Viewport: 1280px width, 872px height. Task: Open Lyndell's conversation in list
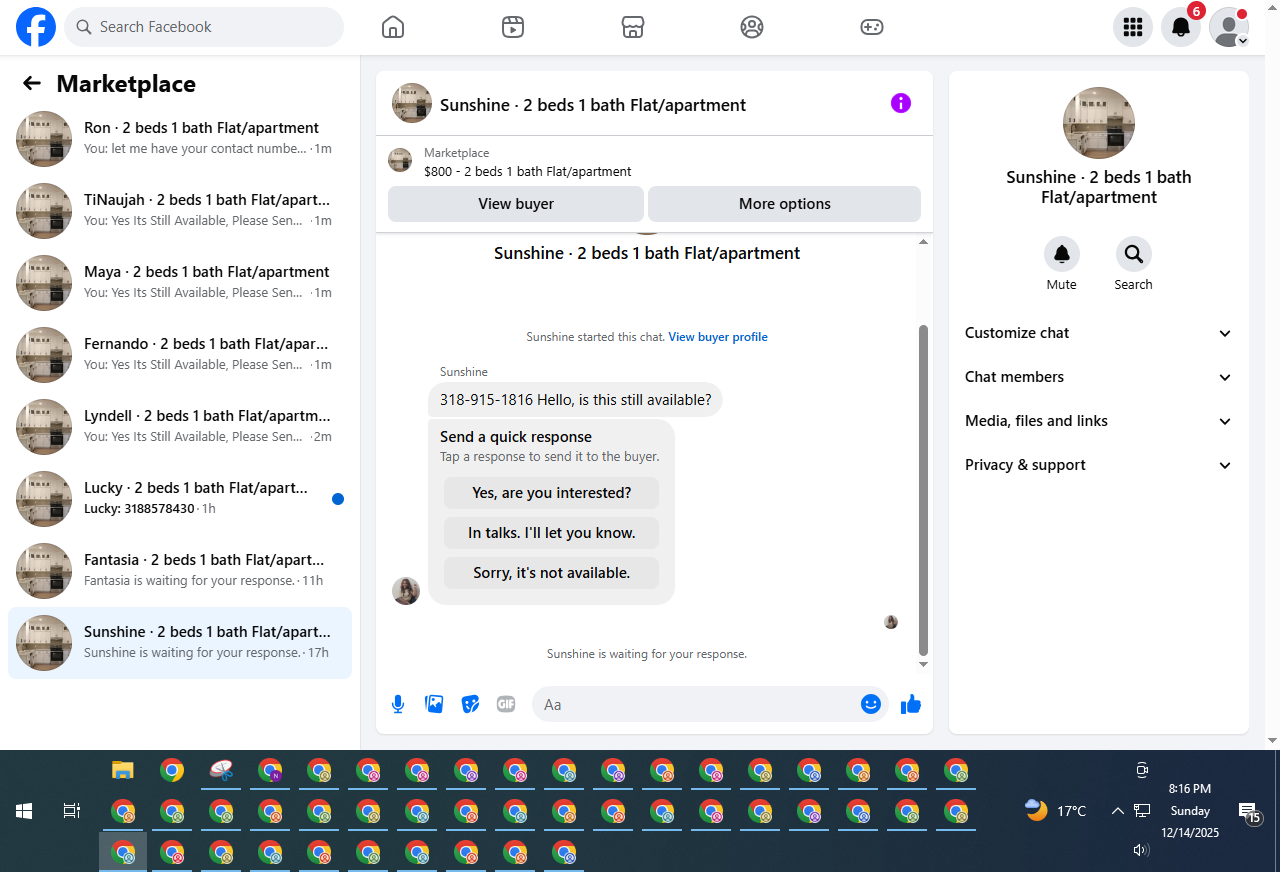pos(180,427)
